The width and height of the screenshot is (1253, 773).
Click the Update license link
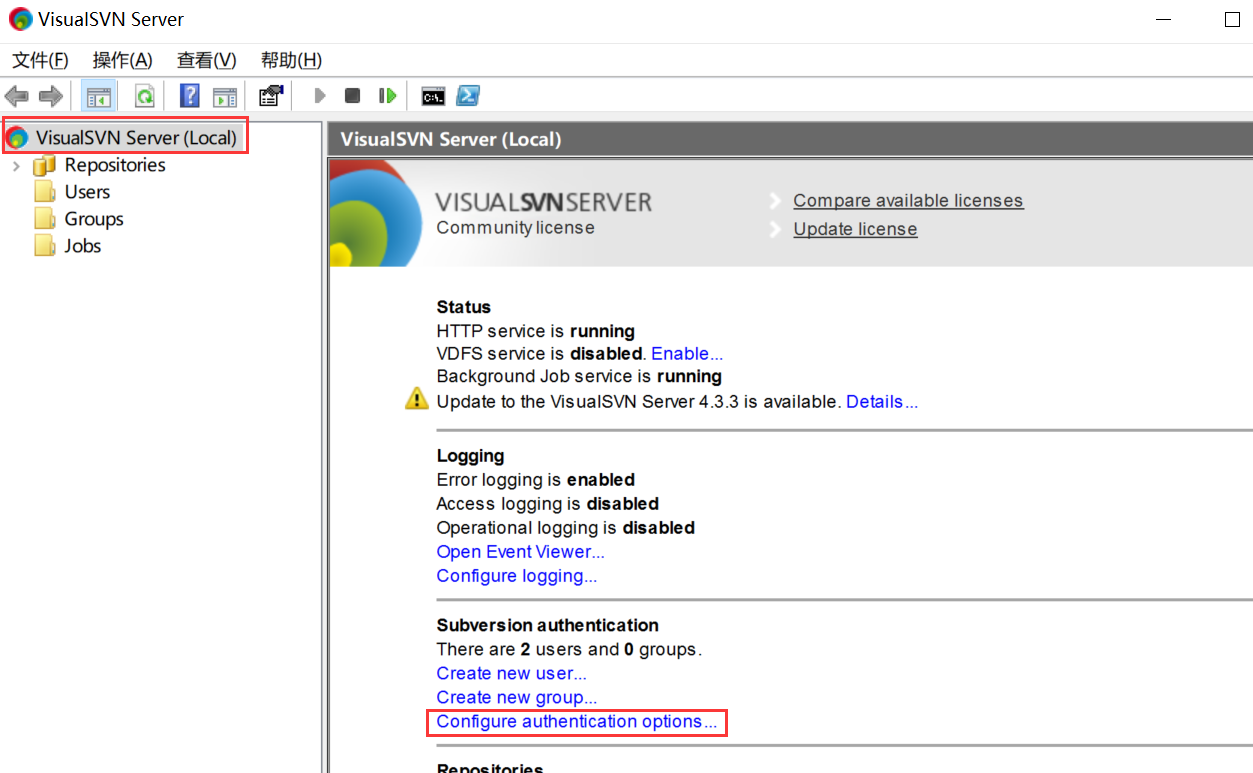[855, 229]
